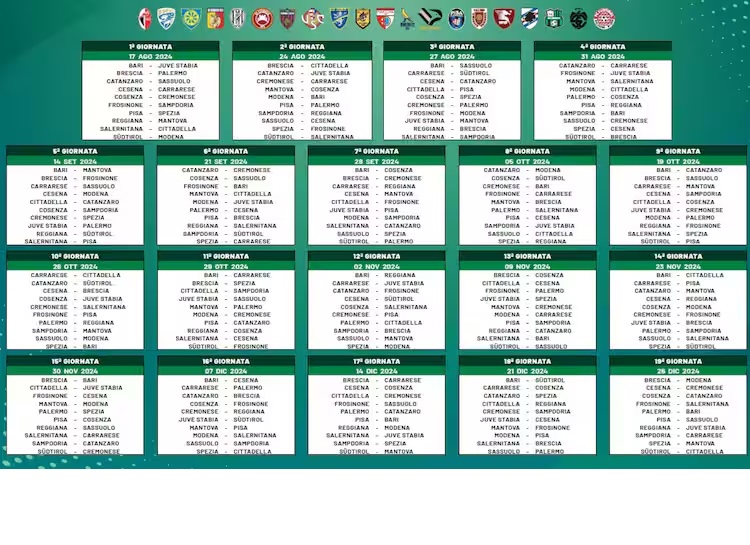Select the 2ª GIORNATA header
Viewport: 750px width, 545px height.
(302, 46)
